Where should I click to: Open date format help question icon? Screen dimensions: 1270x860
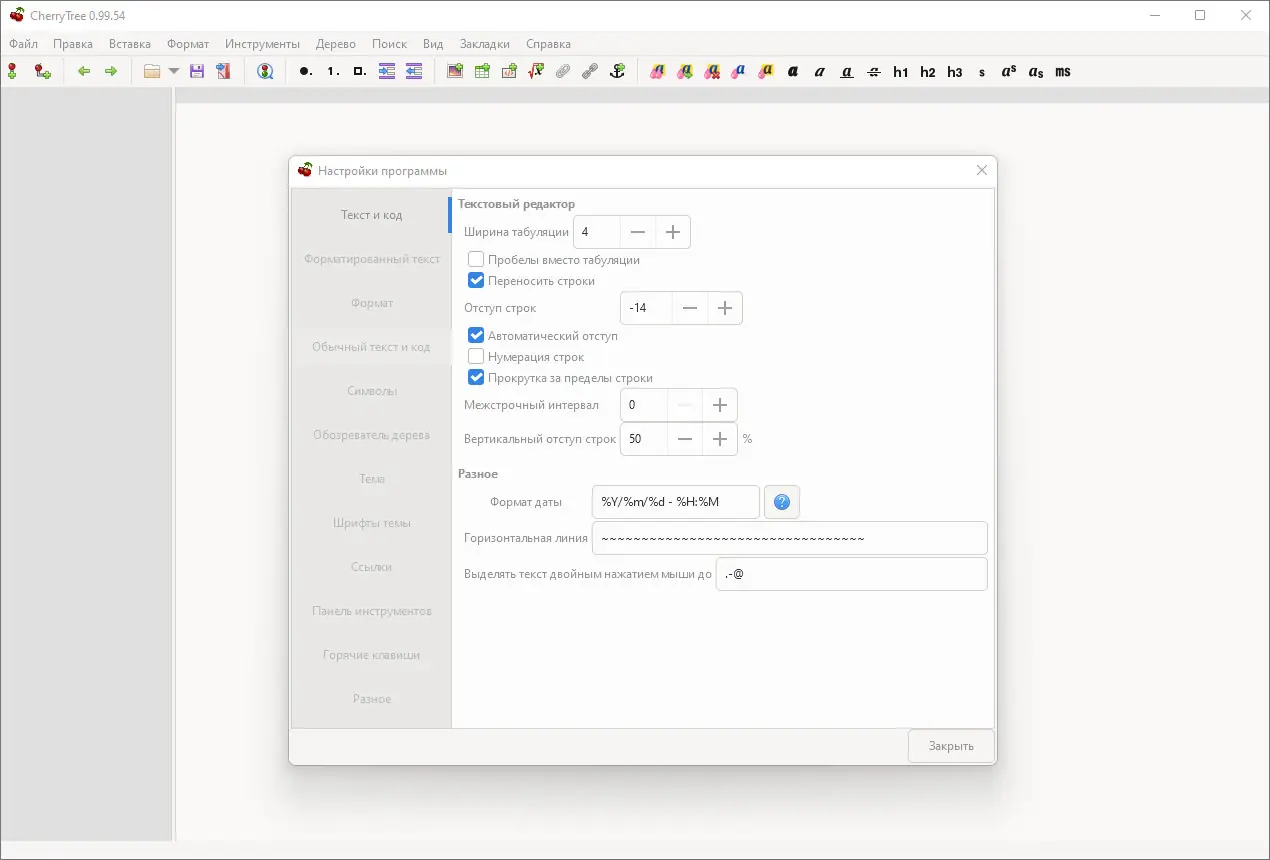782,502
